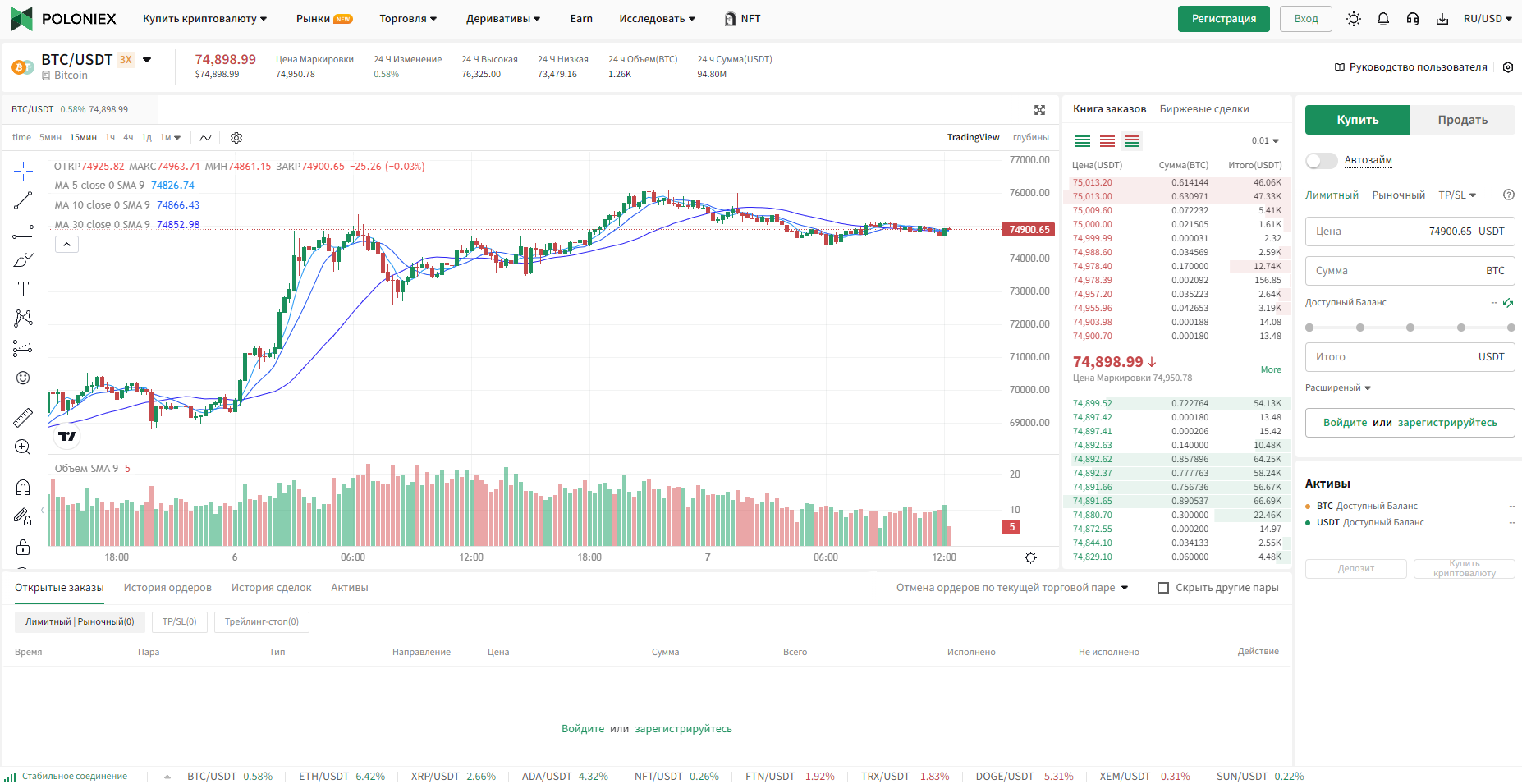Toggle lock all drawing tools
Viewport: 1522px width, 784px height.
(x=23, y=547)
